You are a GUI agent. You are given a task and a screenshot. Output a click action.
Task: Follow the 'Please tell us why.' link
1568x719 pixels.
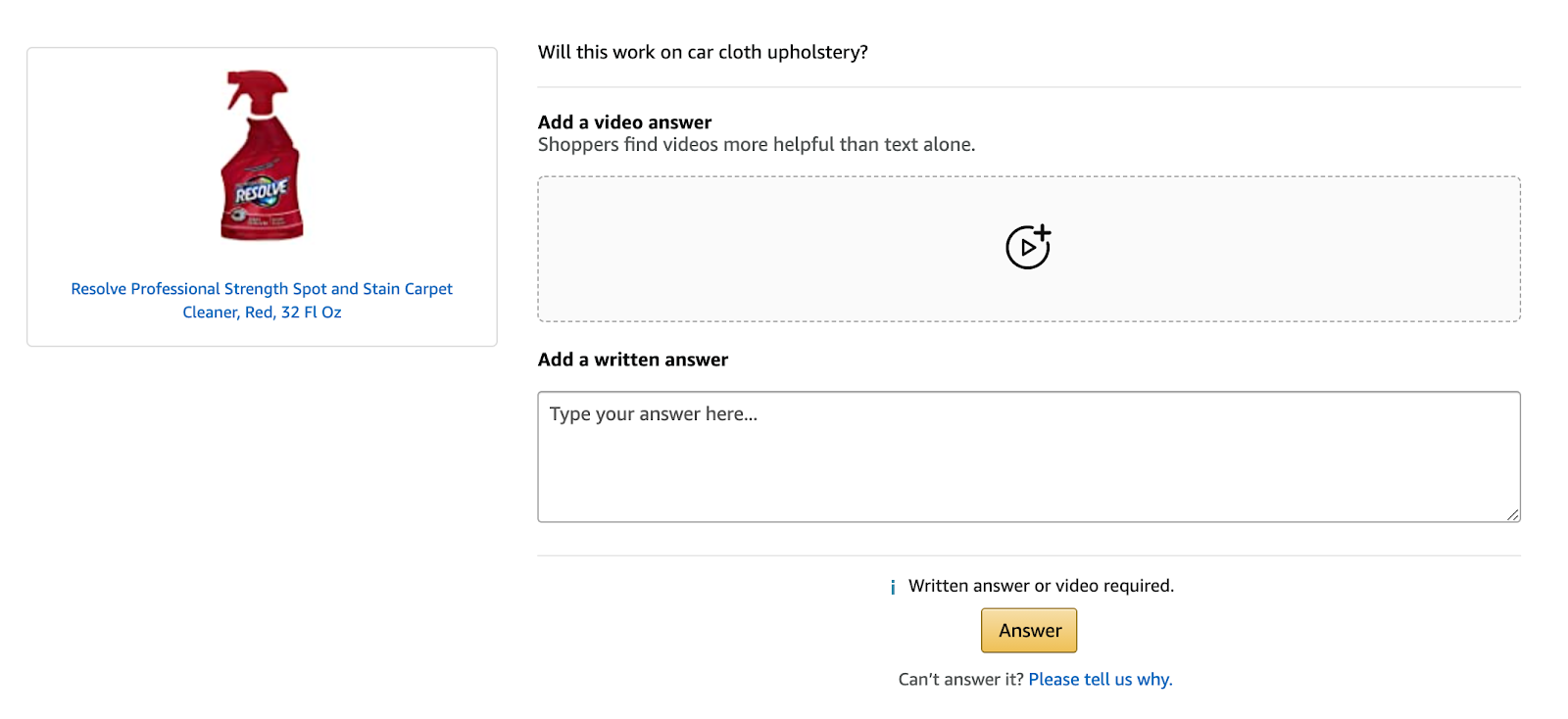click(x=1100, y=680)
